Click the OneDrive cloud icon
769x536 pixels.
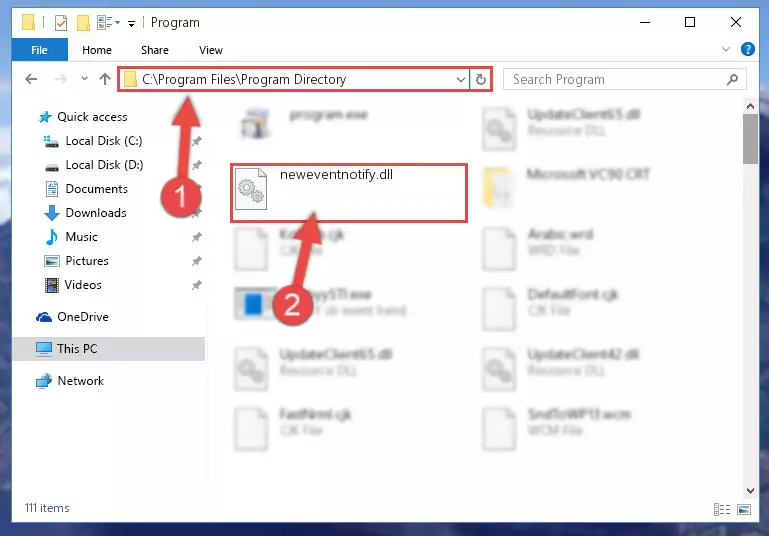44,317
